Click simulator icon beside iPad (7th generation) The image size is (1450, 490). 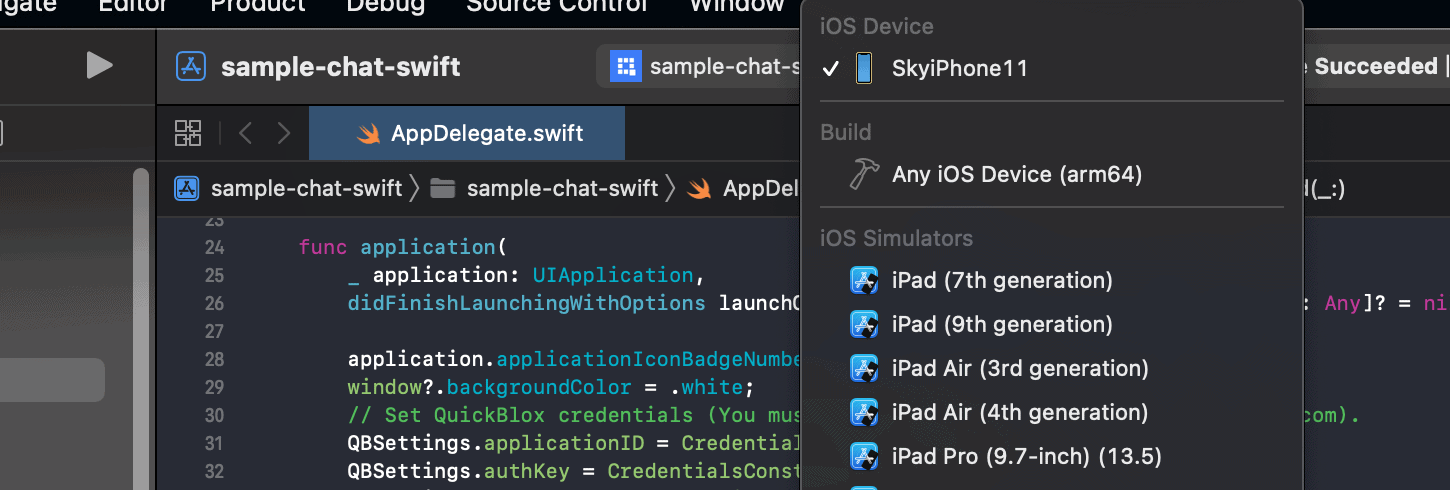point(863,281)
